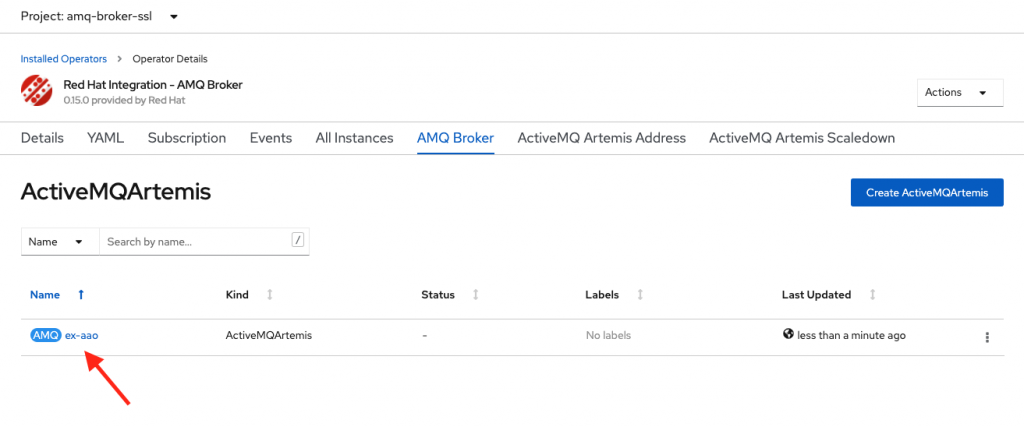Focus the Search by name field
Screen dimensions: 1024x427
195,241
